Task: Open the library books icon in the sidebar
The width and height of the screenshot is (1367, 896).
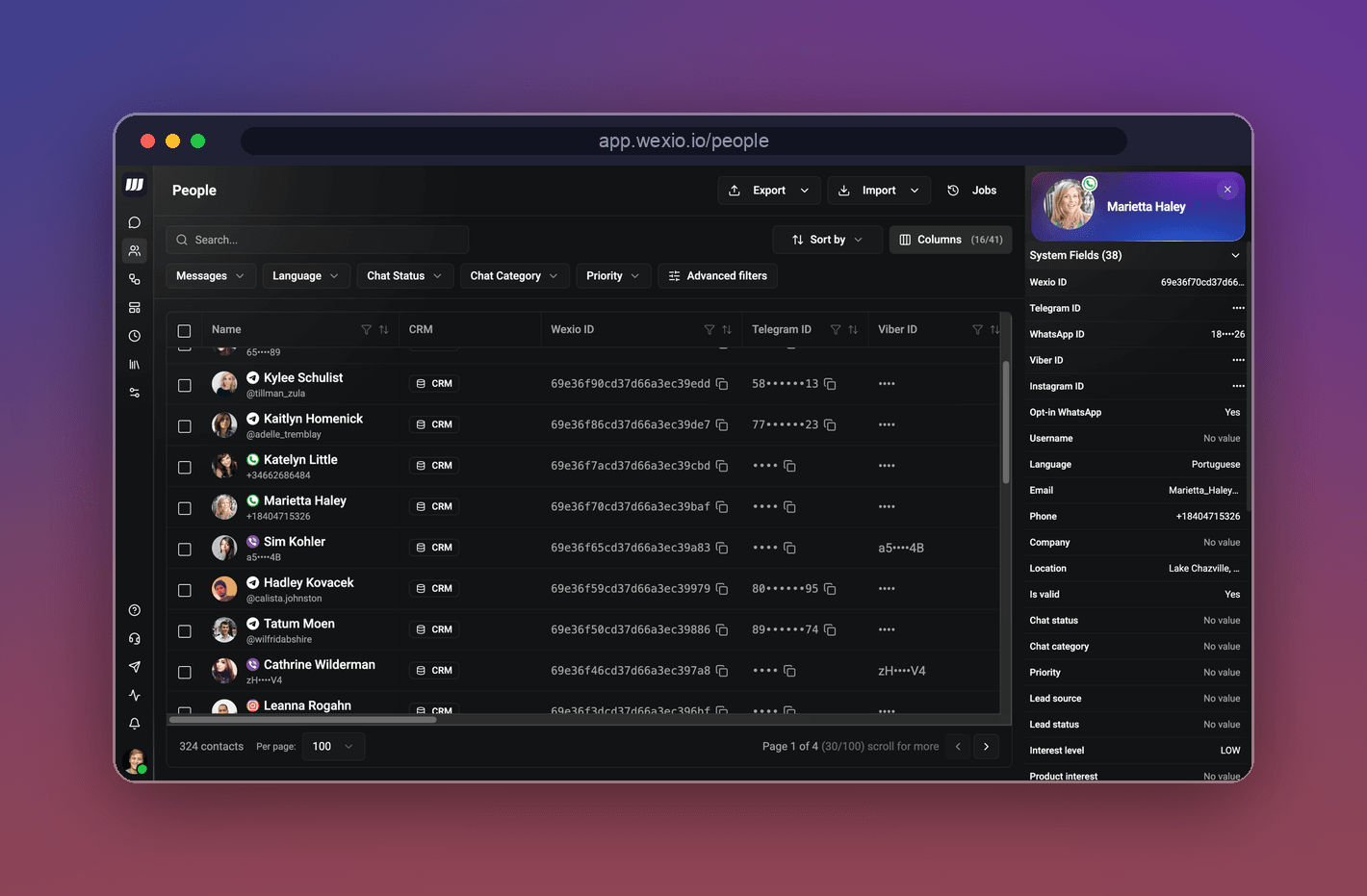Action: tap(135, 365)
